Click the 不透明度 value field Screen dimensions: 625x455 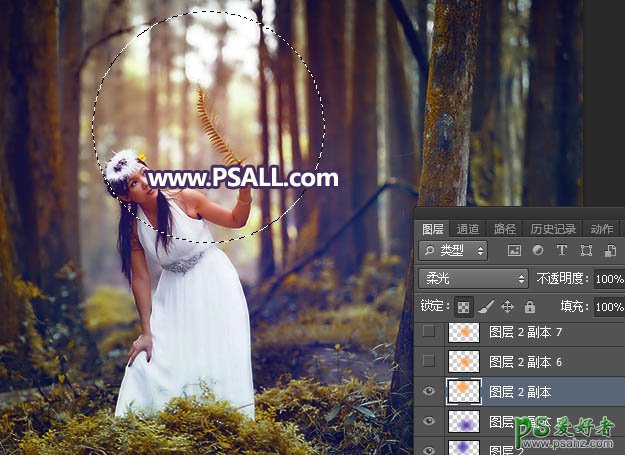(x=608, y=279)
